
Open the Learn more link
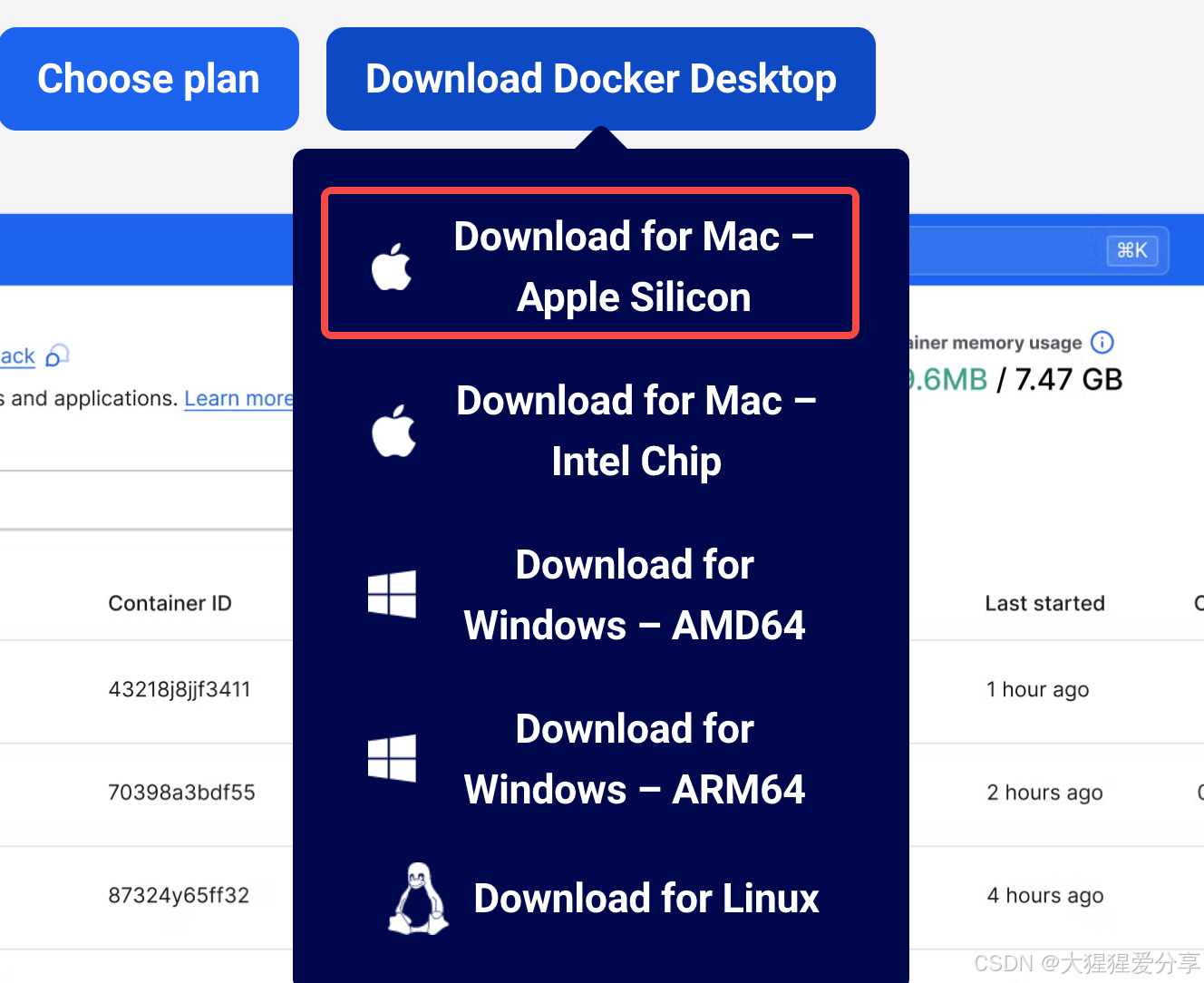pos(238,399)
